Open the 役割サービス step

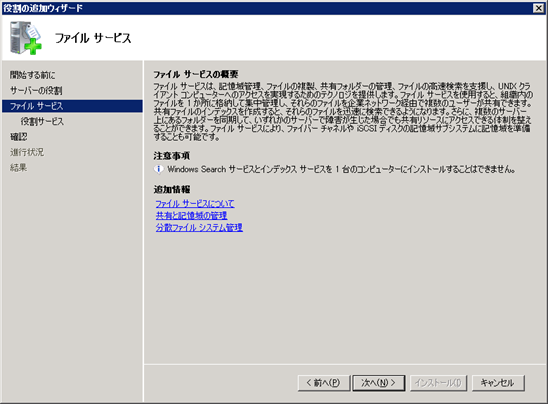click(42, 122)
